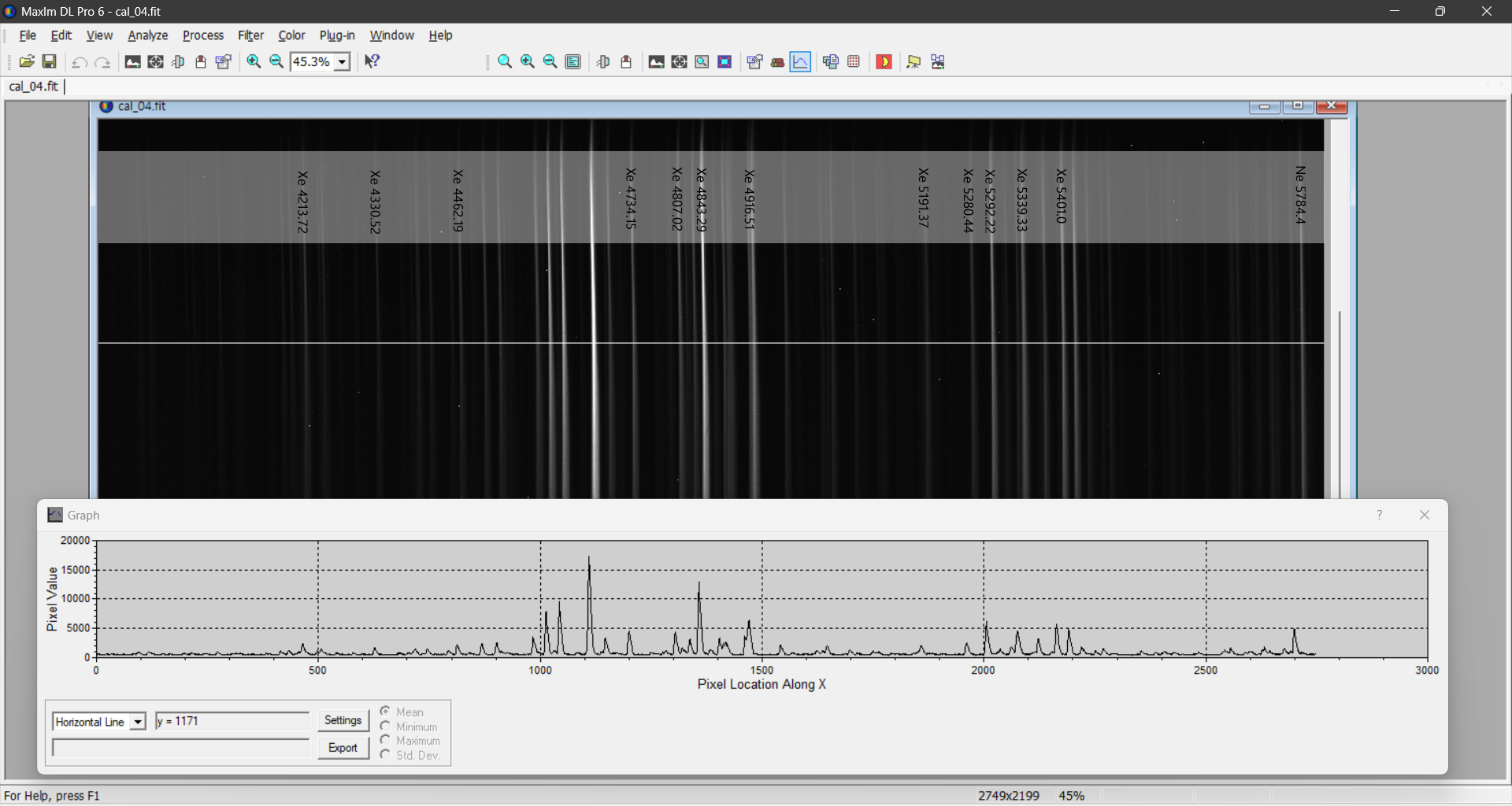
Task: Click the 'Xe 5191.37' spectral line label
Action: 924,198
